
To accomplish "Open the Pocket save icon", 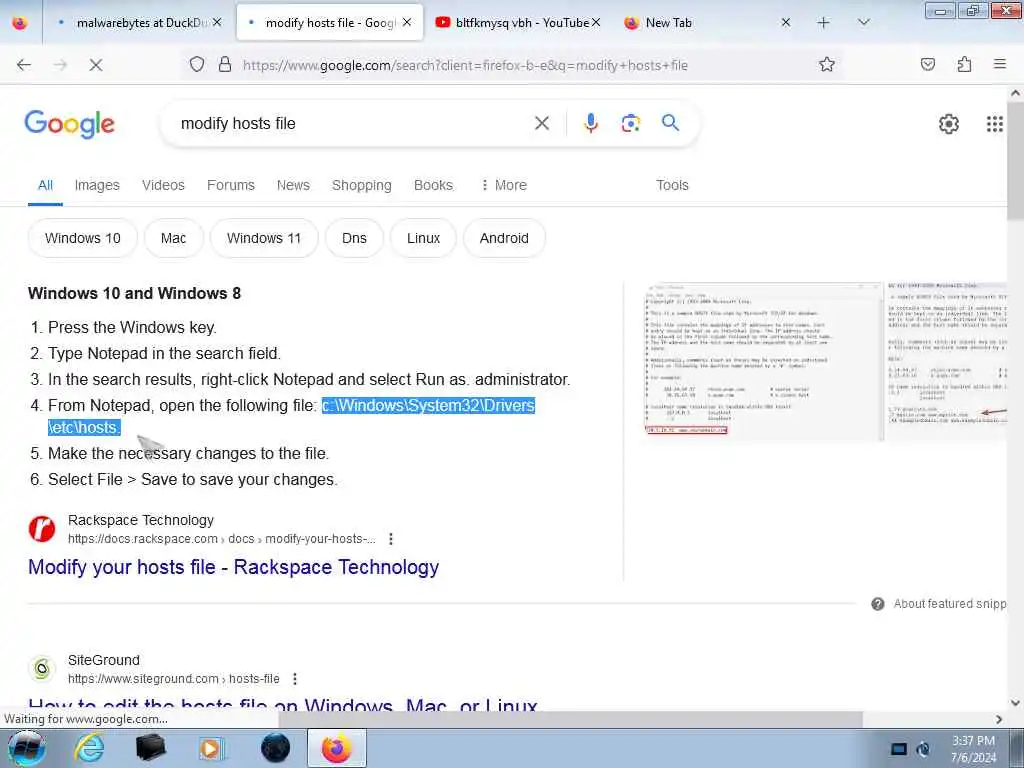I will (927, 65).
